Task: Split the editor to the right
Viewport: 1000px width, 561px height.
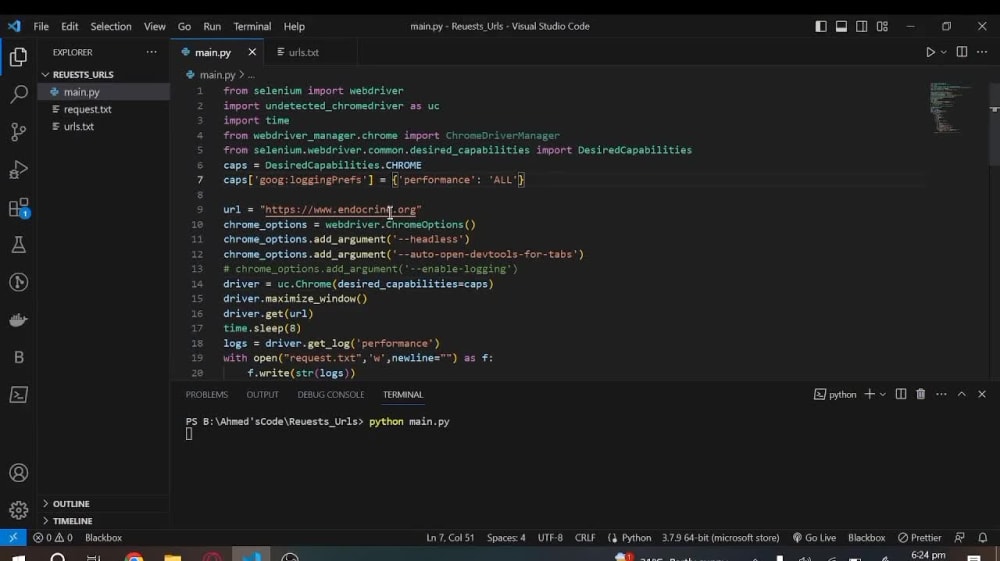Action: (x=962, y=52)
